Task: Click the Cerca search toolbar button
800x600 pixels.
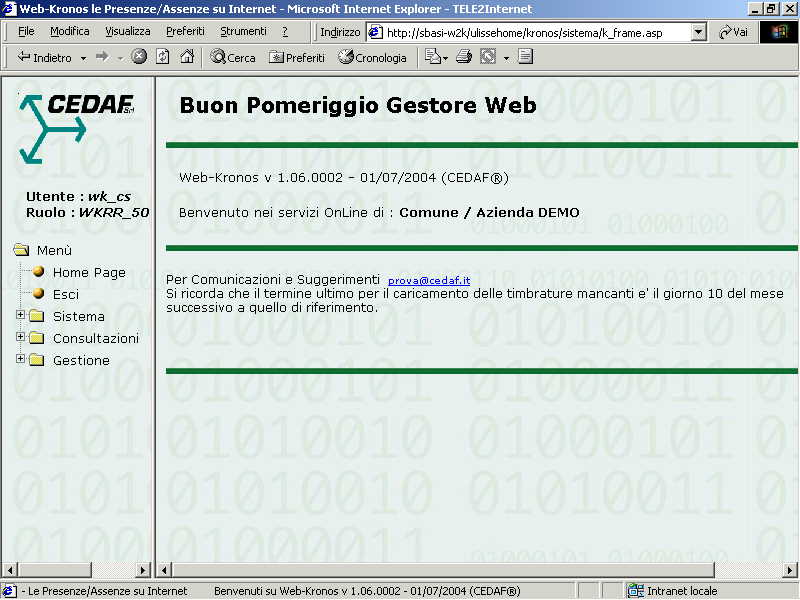Action: point(233,57)
